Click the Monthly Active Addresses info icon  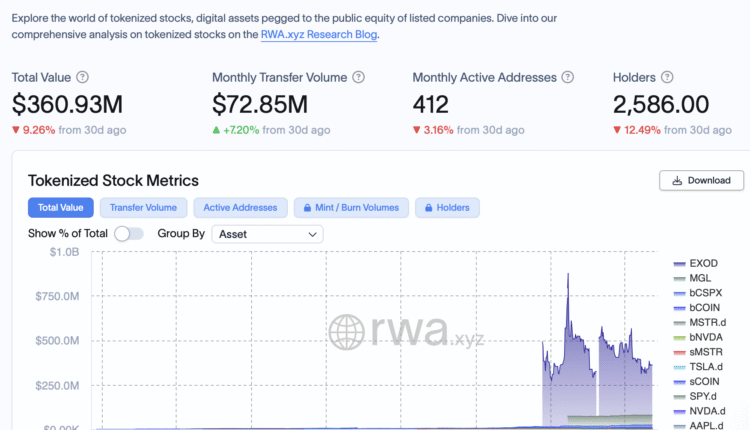567,77
